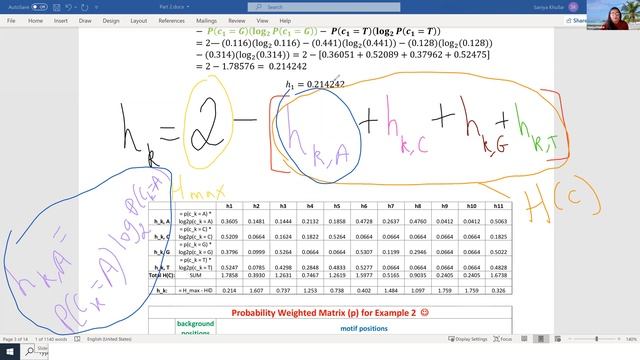Click the zoom percentage level
640x360 pixels.
click(631, 339)
